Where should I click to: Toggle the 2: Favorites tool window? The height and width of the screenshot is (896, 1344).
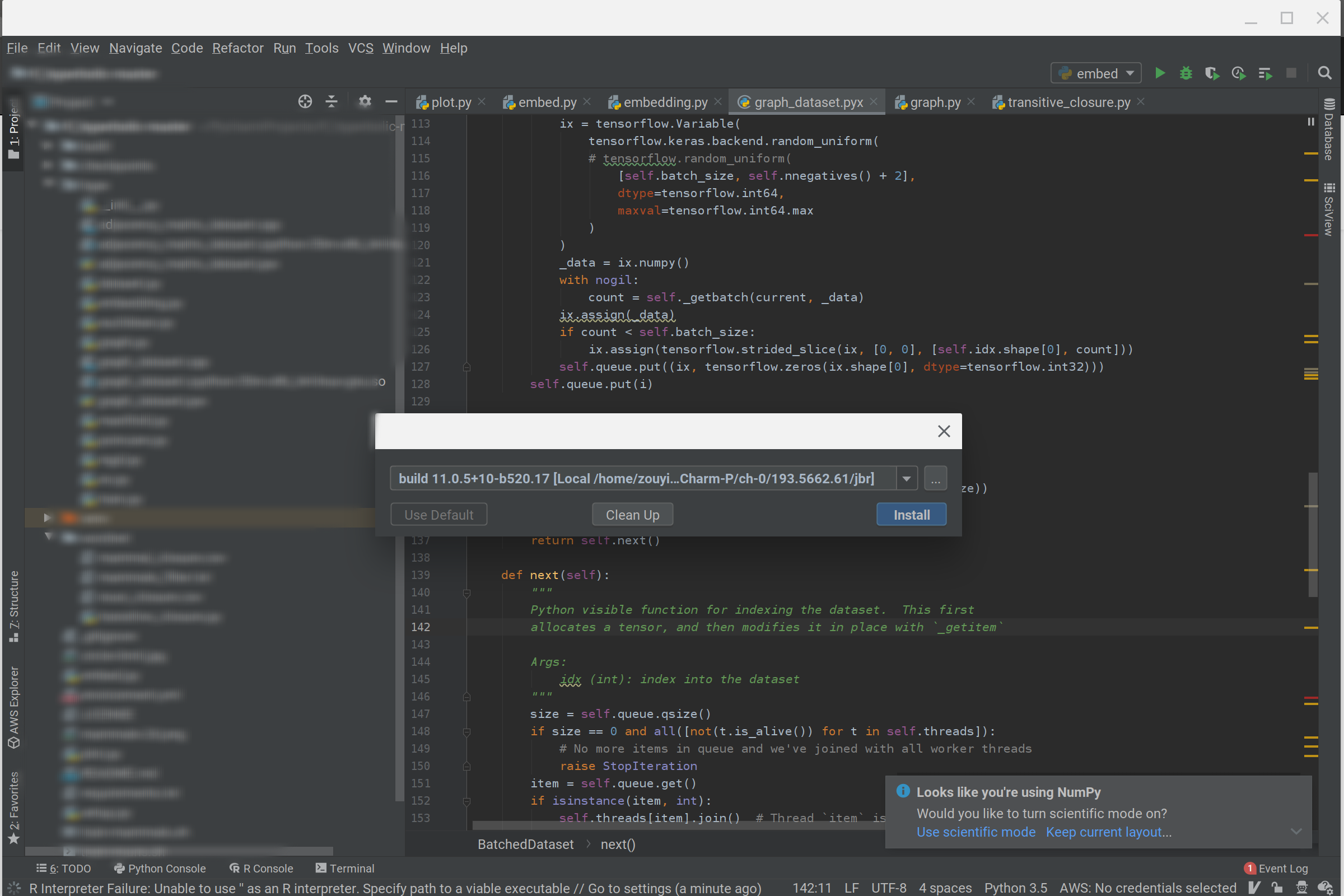click(13, 807)
